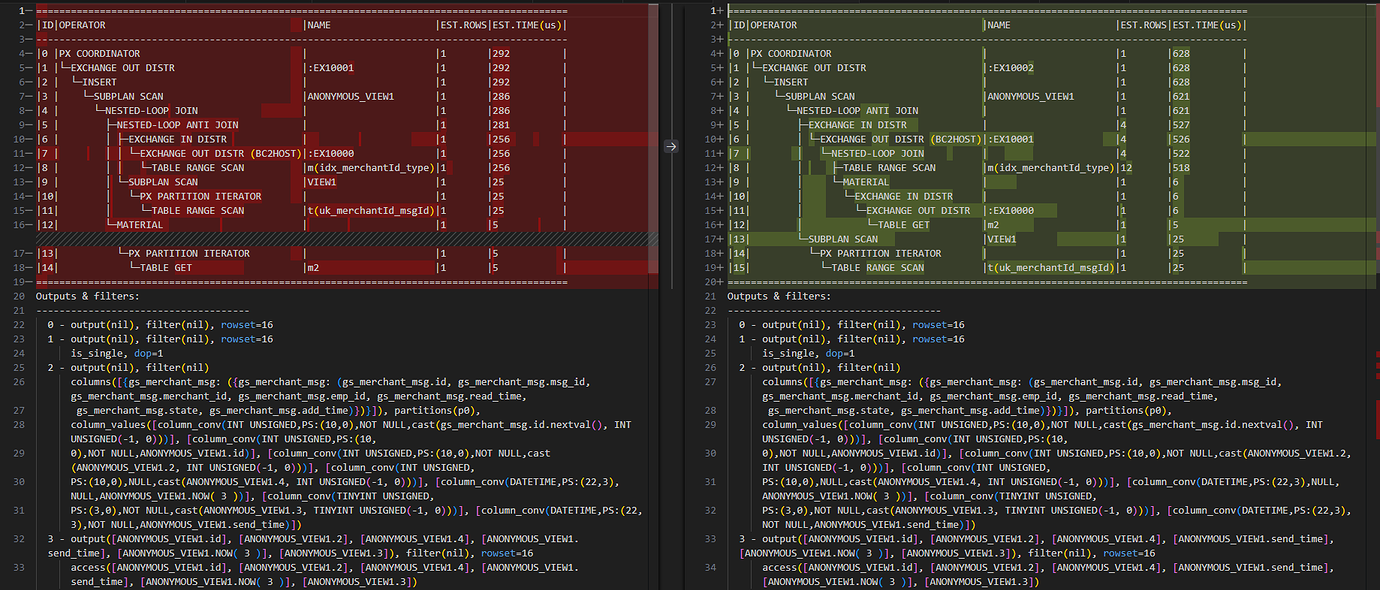Click ANONYMOUS_VIEW1 name cell in right pane
This screenshot has height=590, width=1380.
[1031, 96]
